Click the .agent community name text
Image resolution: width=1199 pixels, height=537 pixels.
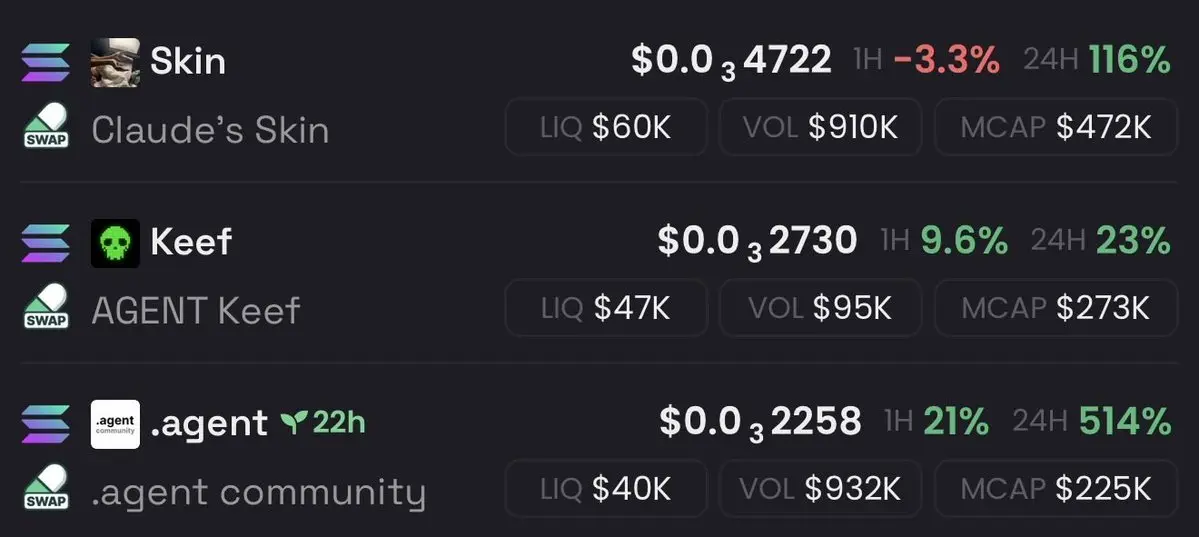[258, 493]
